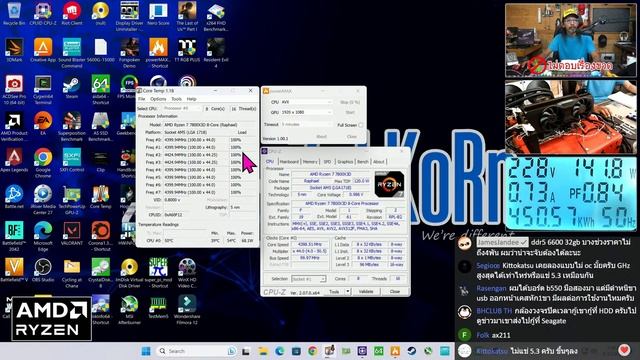Launch CPUID CPU-Z desktop shortcut
This screenshot has width=640, height=360.
(43, 14)
